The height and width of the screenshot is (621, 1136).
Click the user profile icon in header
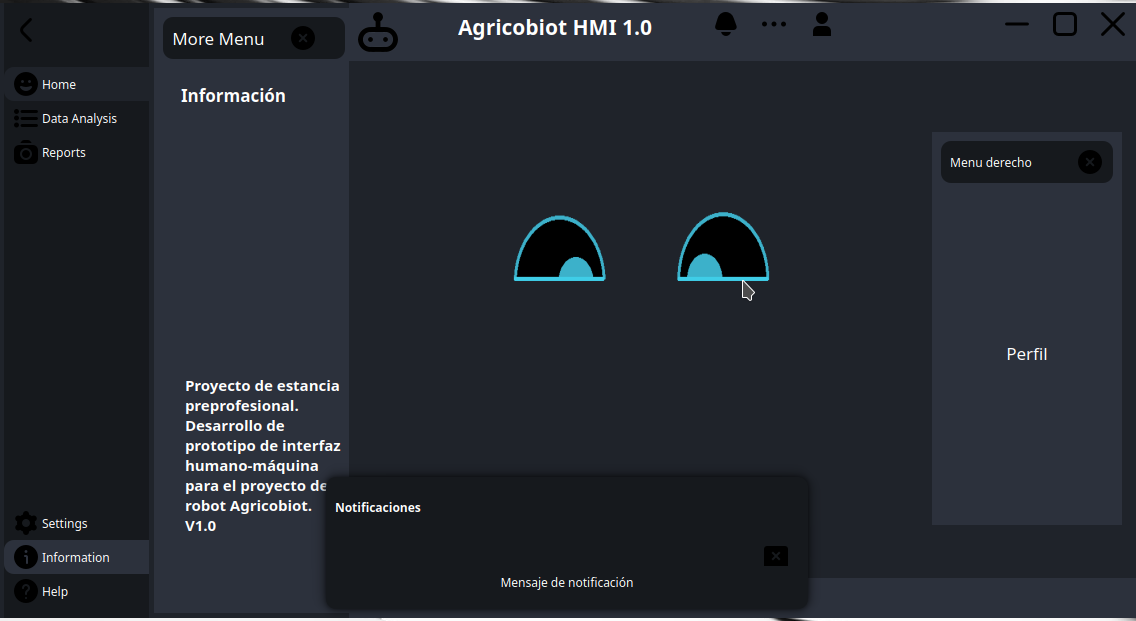pyautogui.click(x=822, y=26)
